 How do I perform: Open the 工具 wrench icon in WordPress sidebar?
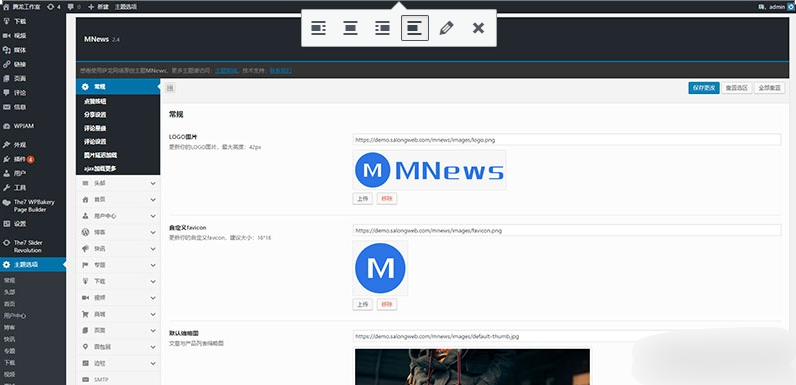(7, 187)
